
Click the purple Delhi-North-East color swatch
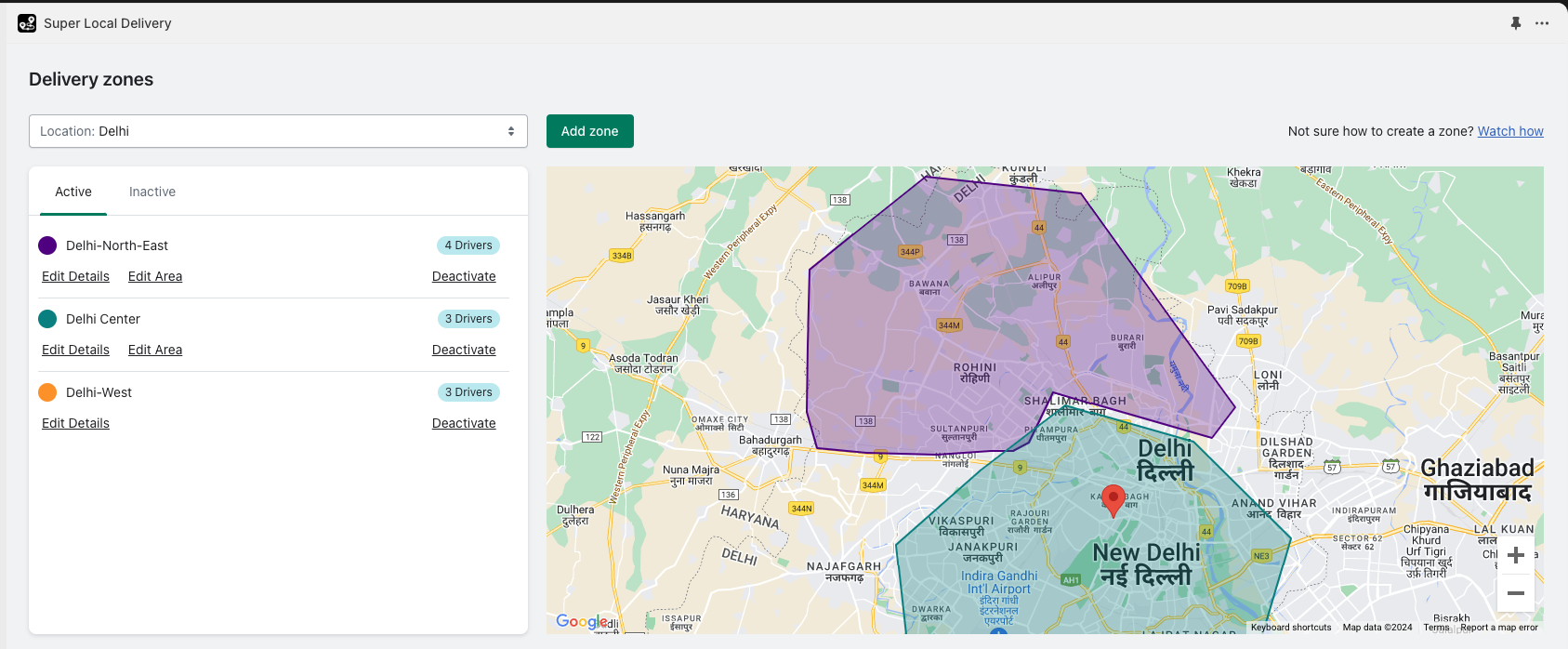coord(47,245)
